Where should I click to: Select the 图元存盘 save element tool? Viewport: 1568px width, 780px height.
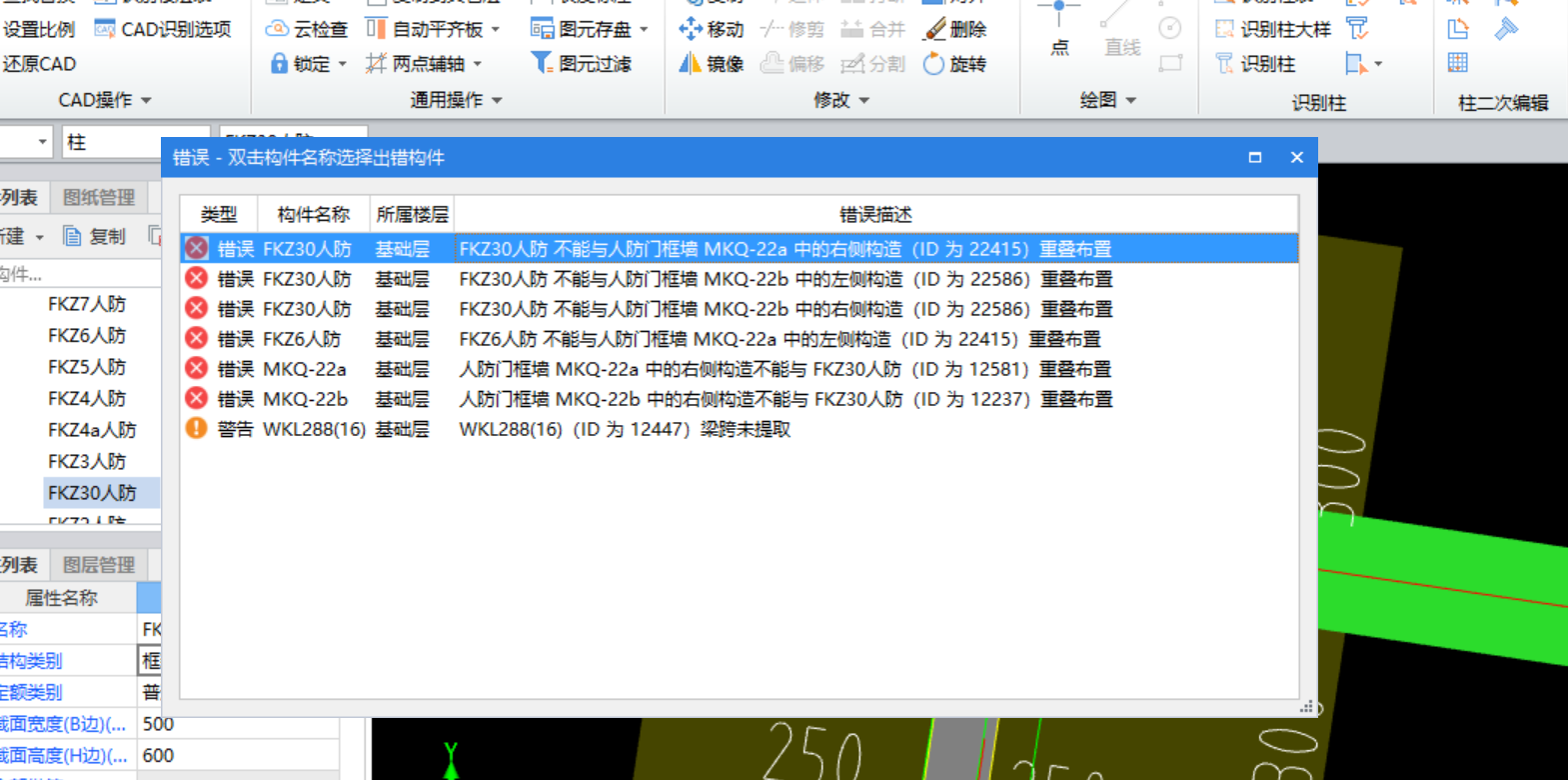tap(581, 29)
